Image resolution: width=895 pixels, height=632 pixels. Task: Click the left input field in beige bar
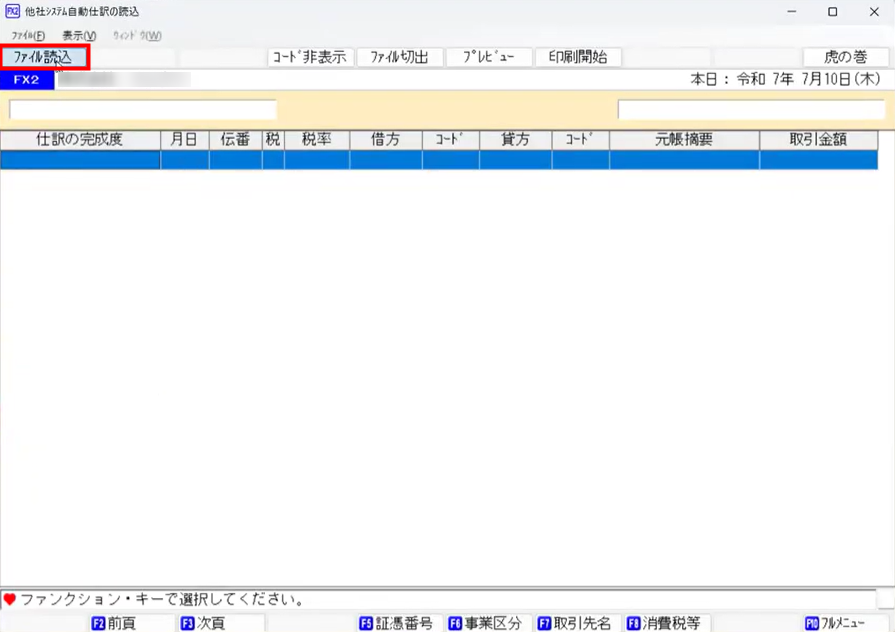click(143, 110)
